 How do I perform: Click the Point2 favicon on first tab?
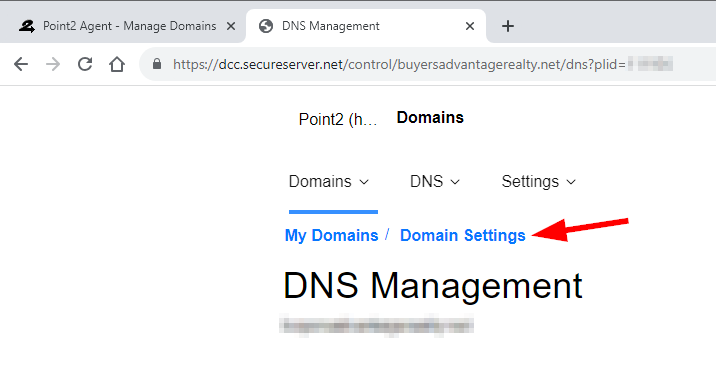click(26, 26)
